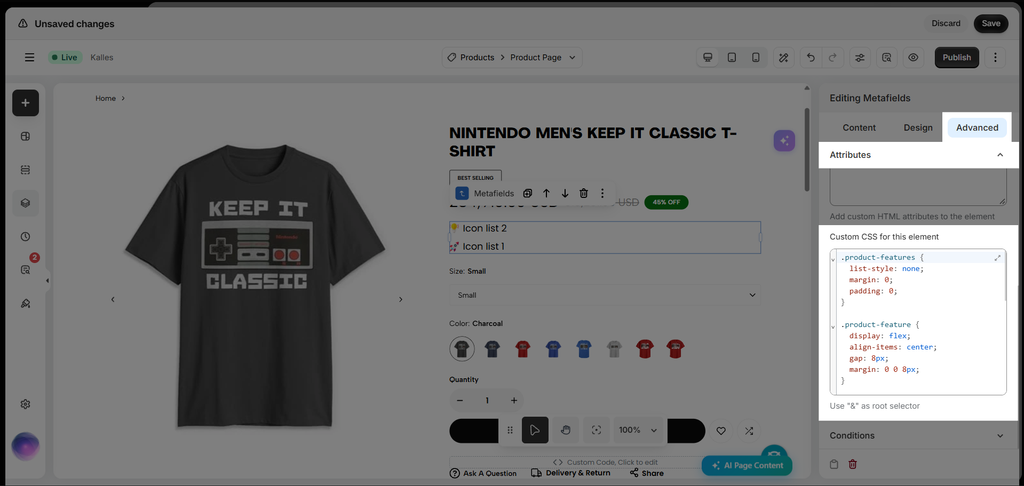Choose the grey t-shirt color swatch
Screen dimensions: 1024x486
click(x=614, y=348)
